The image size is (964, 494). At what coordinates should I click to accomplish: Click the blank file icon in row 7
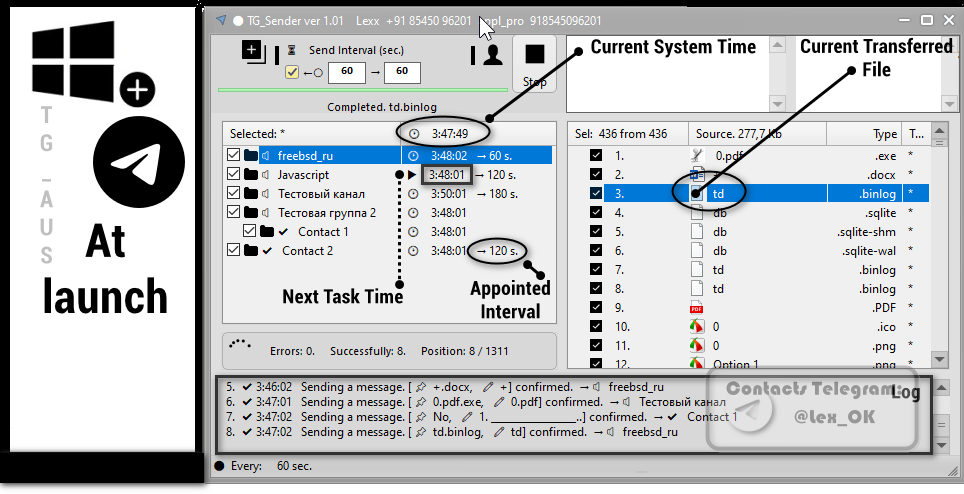coord(697,269)
